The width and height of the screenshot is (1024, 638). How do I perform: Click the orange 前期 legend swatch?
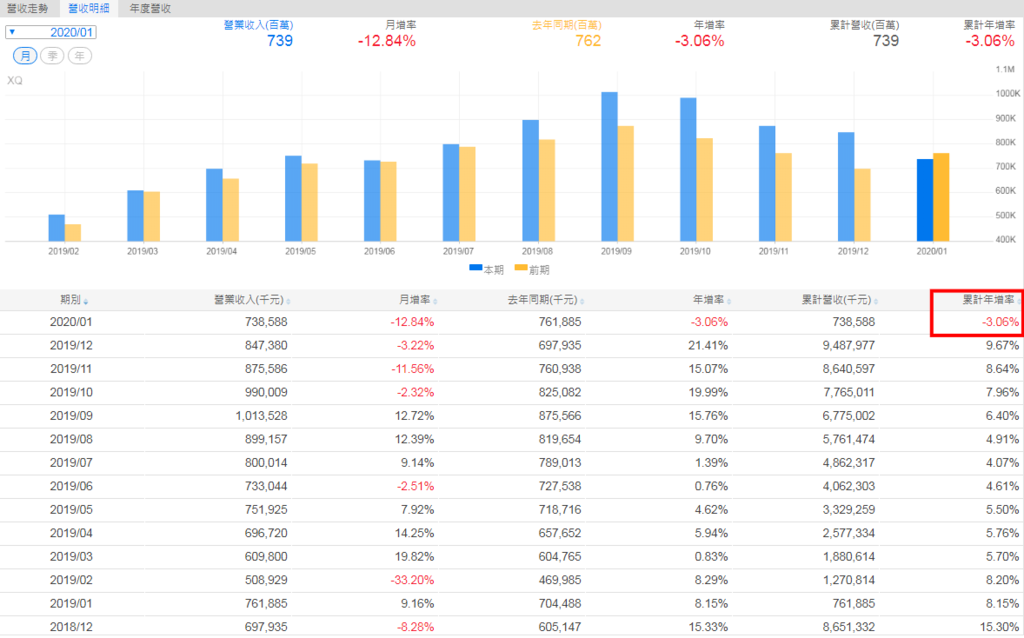(x=520, y=268)
